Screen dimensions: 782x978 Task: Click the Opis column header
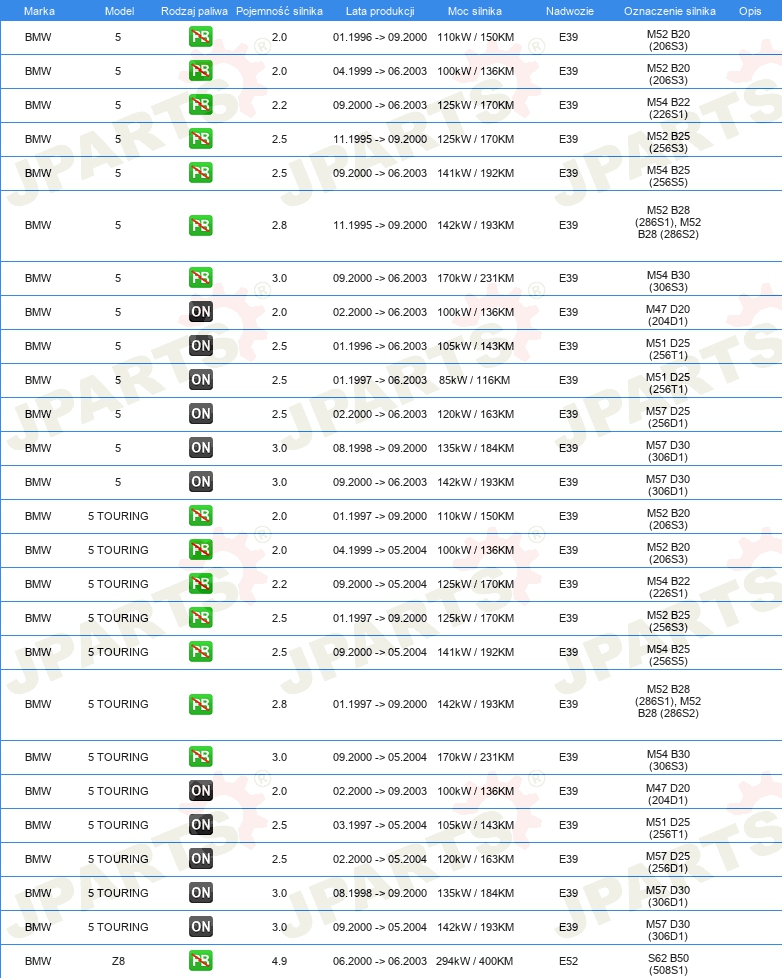point(750,11)
